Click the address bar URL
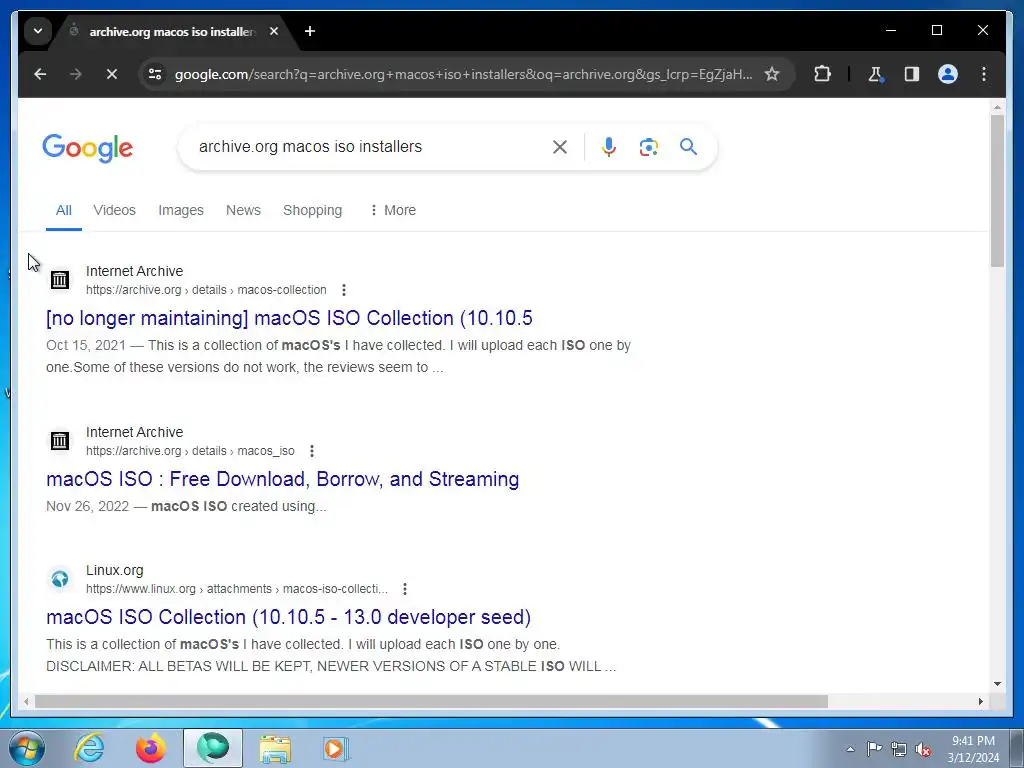 click(x=463, y=74)
